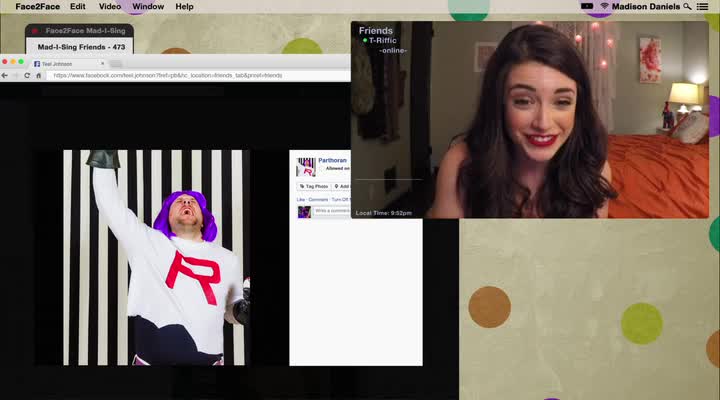Click the Like link under the photo
Image resolution: width=720 pixels, height=400 pixels.
pyautogui.click(x=300, y=200)
